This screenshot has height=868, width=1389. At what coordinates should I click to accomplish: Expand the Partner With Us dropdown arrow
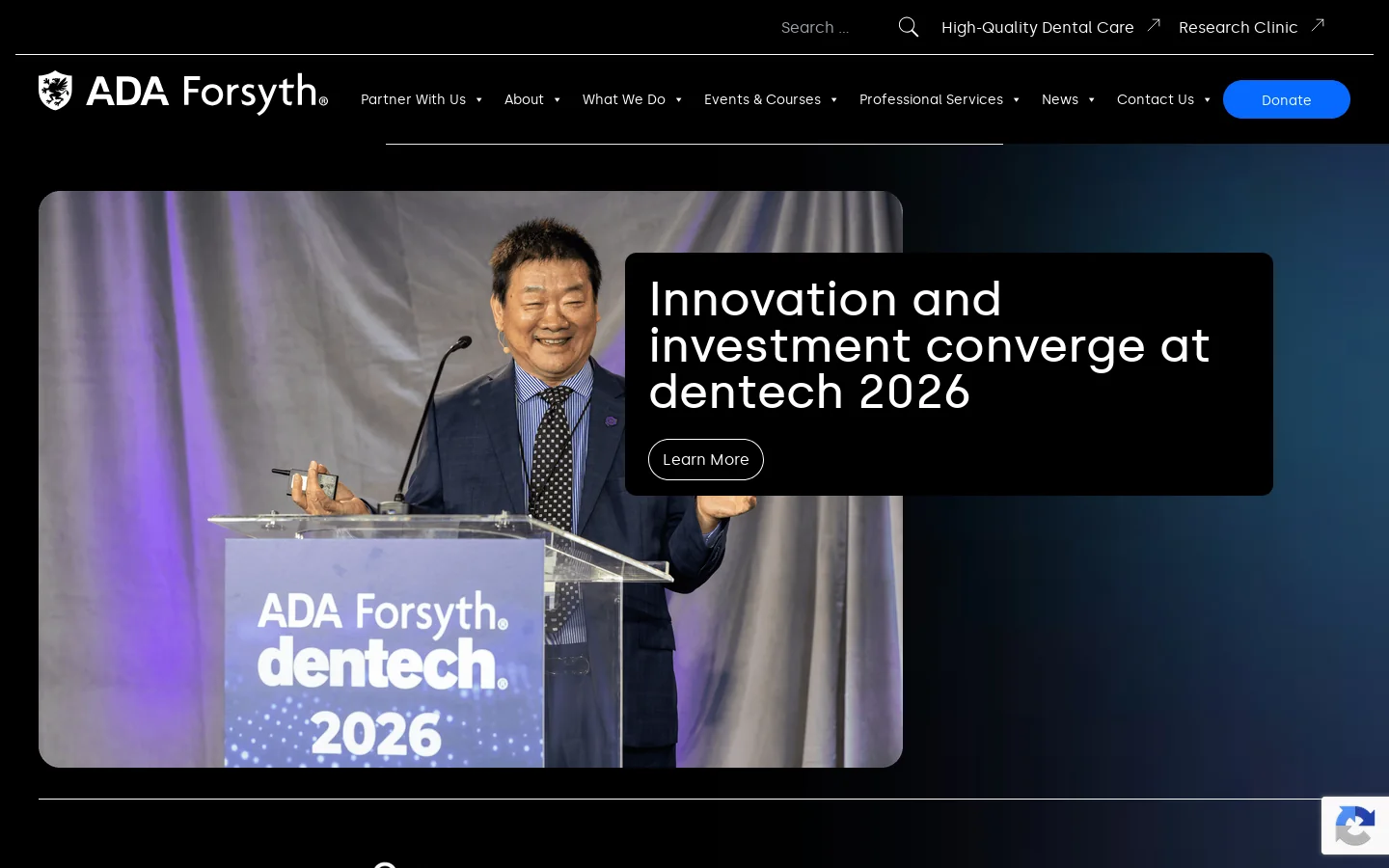click(x=478, y=99)
